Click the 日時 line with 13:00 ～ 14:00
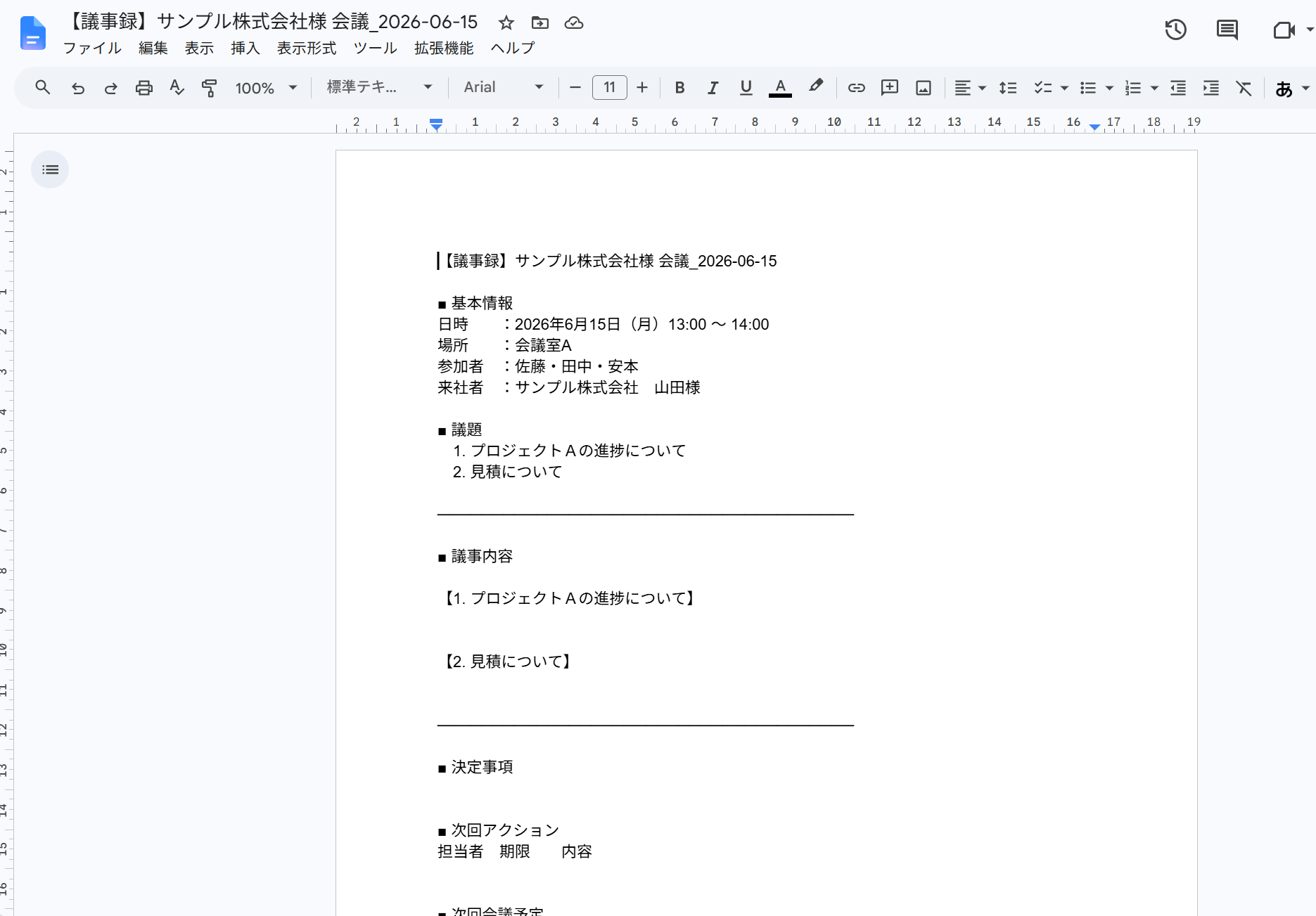Viewport: 1316px width, 916px height. coord(603,324)
